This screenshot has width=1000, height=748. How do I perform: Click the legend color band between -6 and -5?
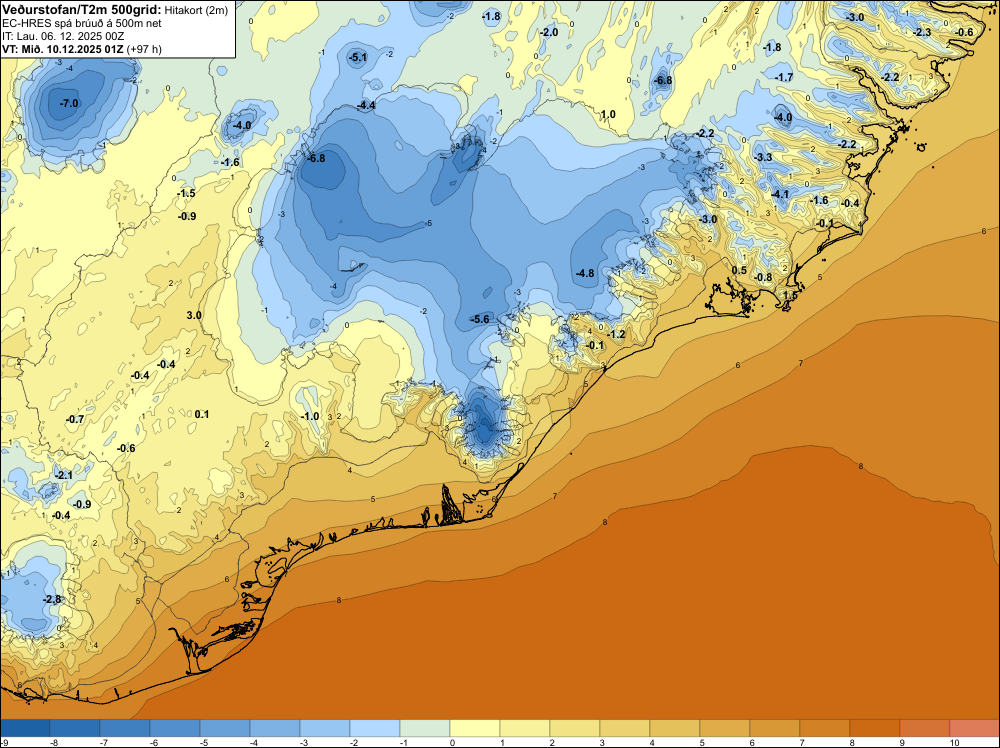point(175,728)
